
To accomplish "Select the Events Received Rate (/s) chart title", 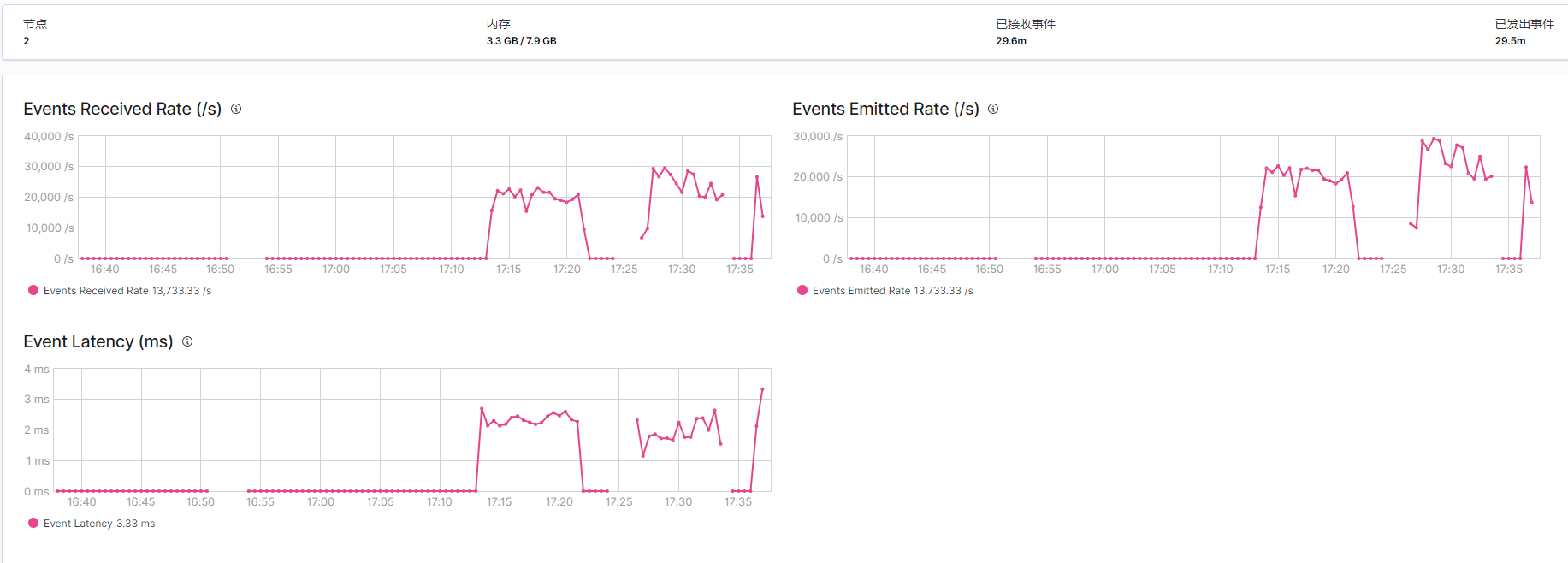I will point(122,109).
